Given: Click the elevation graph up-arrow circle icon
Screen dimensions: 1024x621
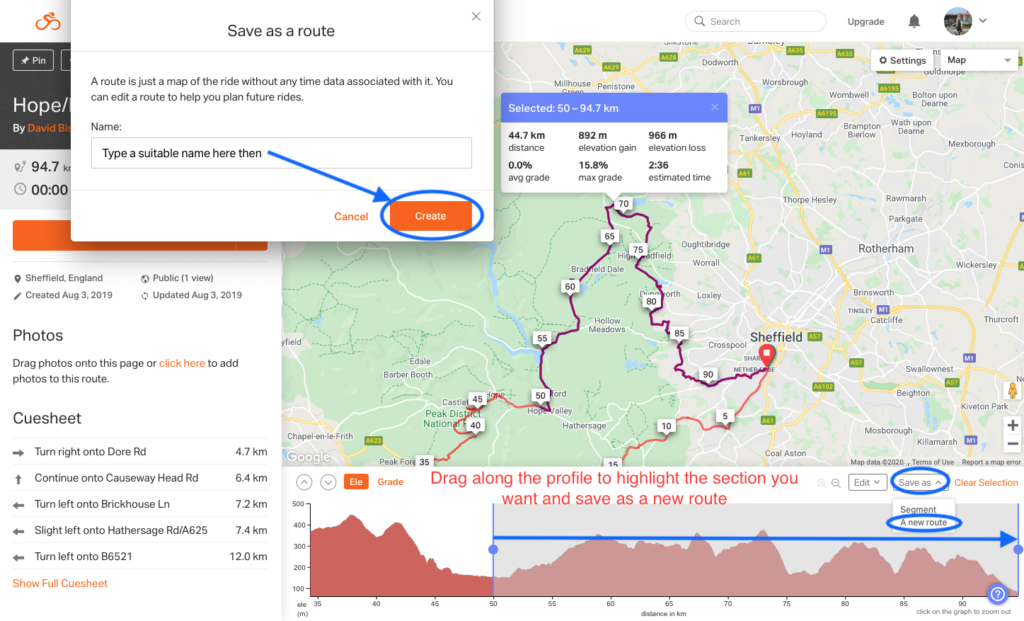Looking at the screenshot, I should pyautogui.click(x=304, y=483).
